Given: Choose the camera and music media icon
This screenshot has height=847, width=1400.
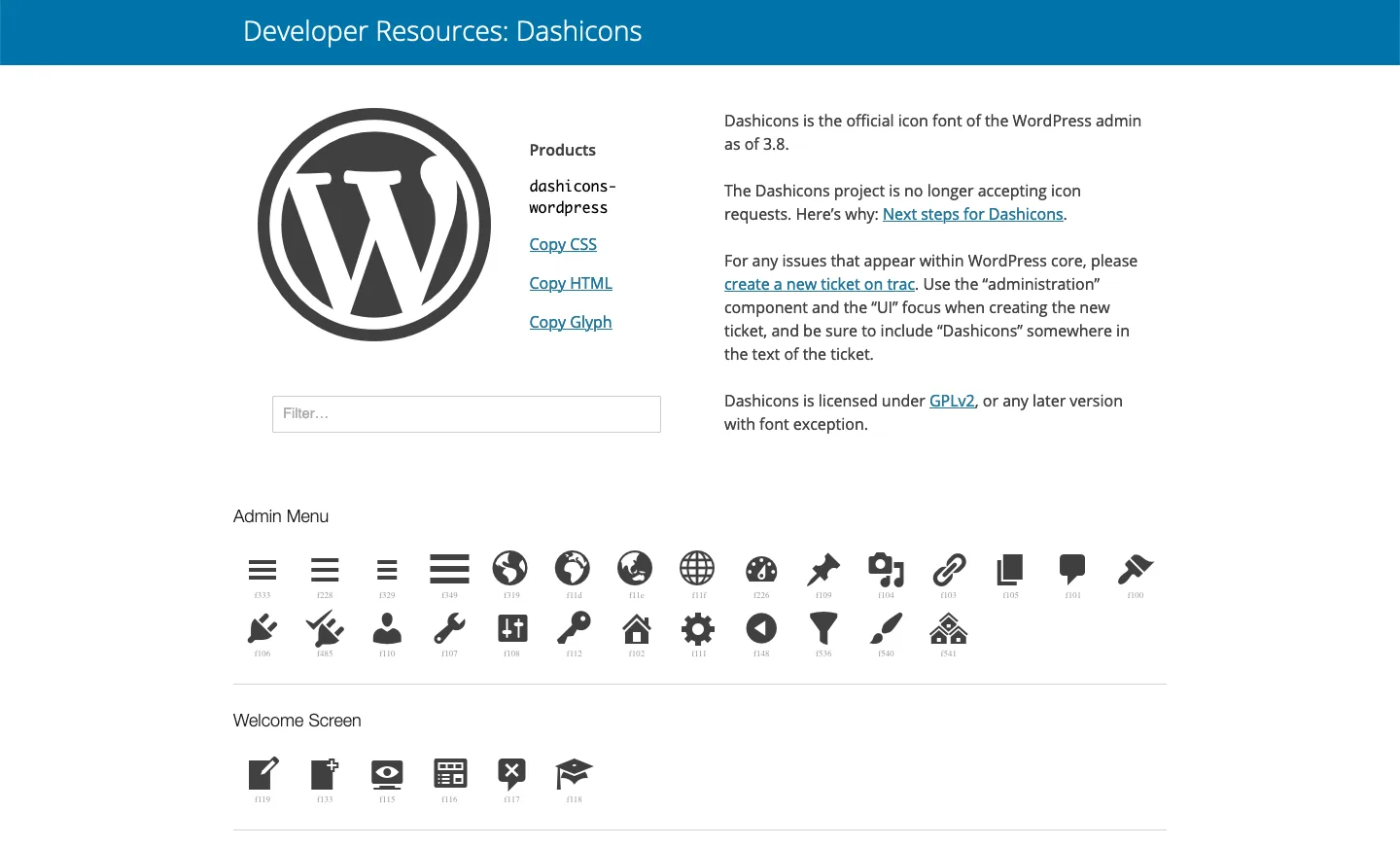Looking at the screenshot, I should click(886, 570).
